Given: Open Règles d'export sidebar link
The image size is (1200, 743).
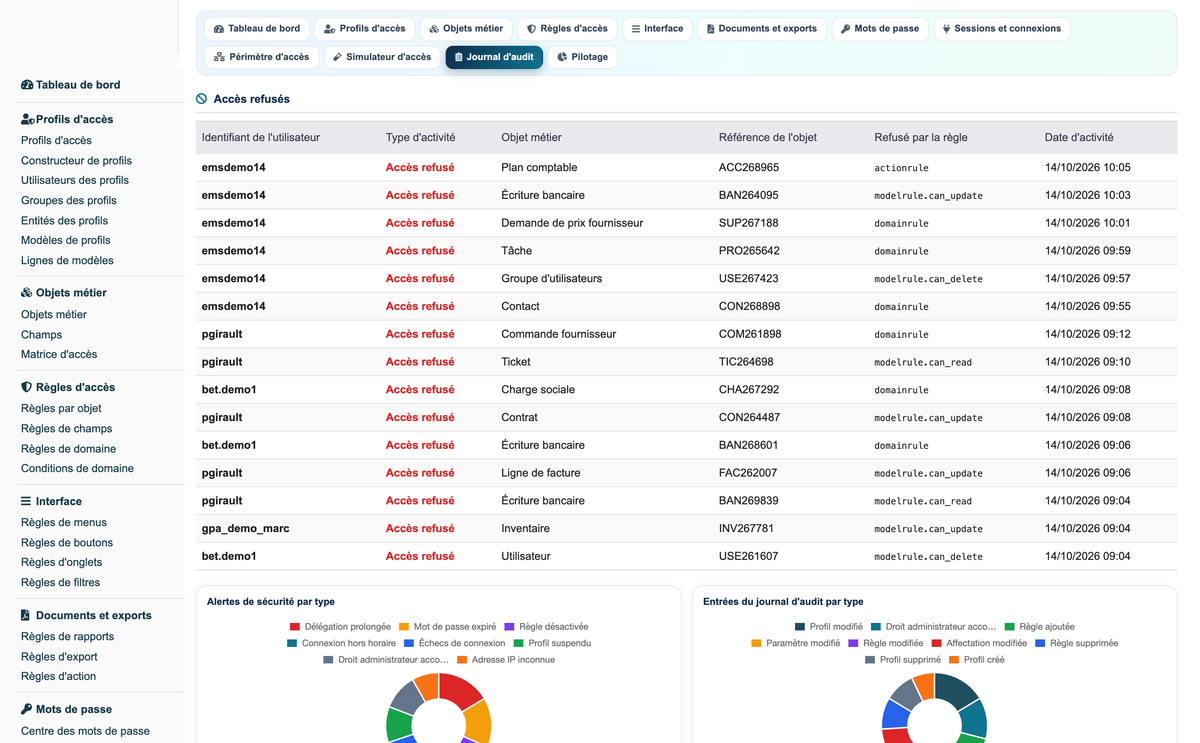Looking at the screenshot, I should coord(59,657).
